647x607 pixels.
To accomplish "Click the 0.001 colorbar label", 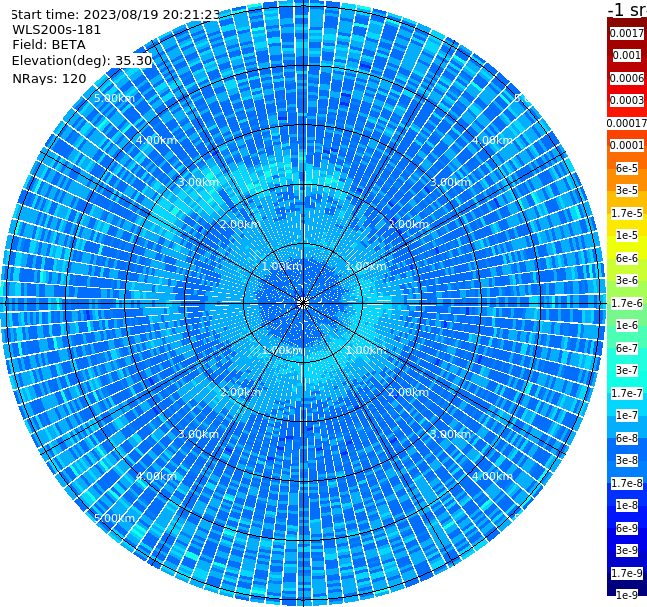I will [x=627, y=55].
